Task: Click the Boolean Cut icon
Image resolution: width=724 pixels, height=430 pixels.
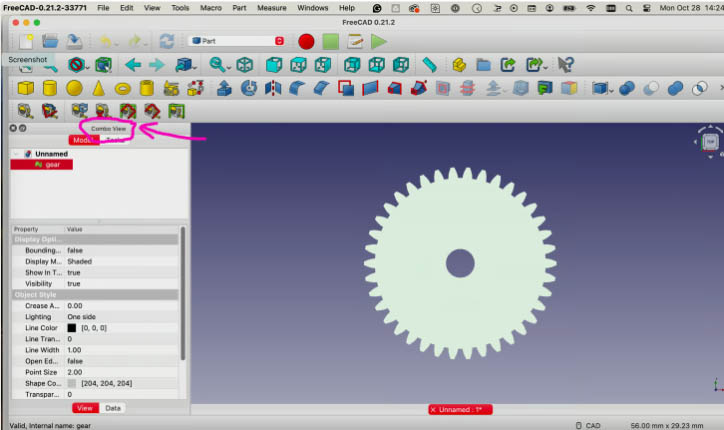Action: (651, 88)
